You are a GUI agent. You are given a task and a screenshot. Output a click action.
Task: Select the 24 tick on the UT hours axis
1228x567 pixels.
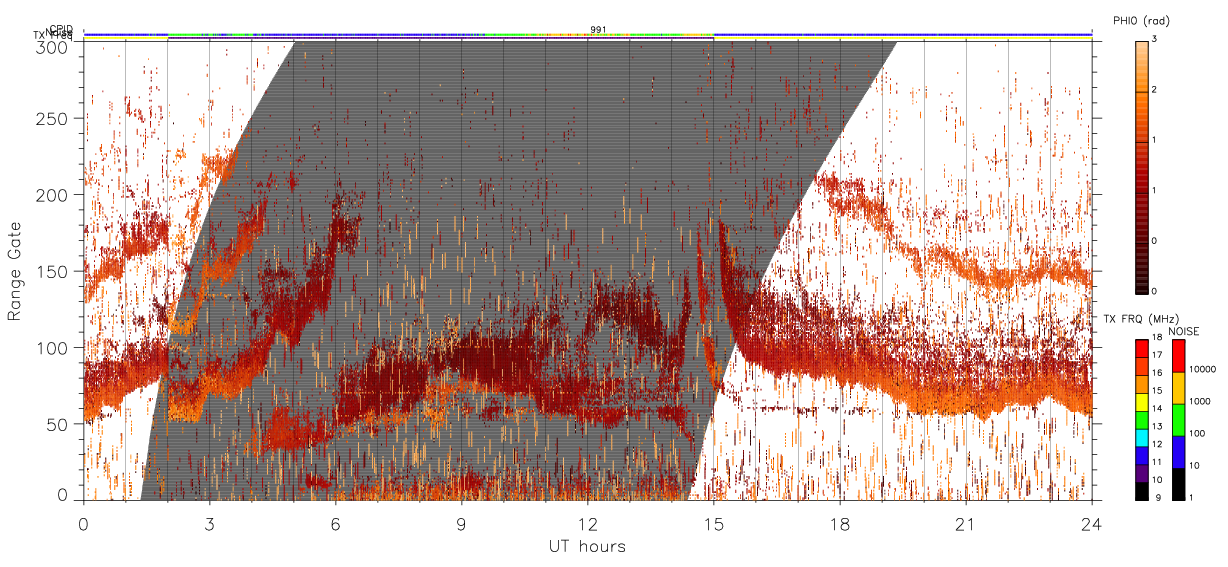point(1092,524)
